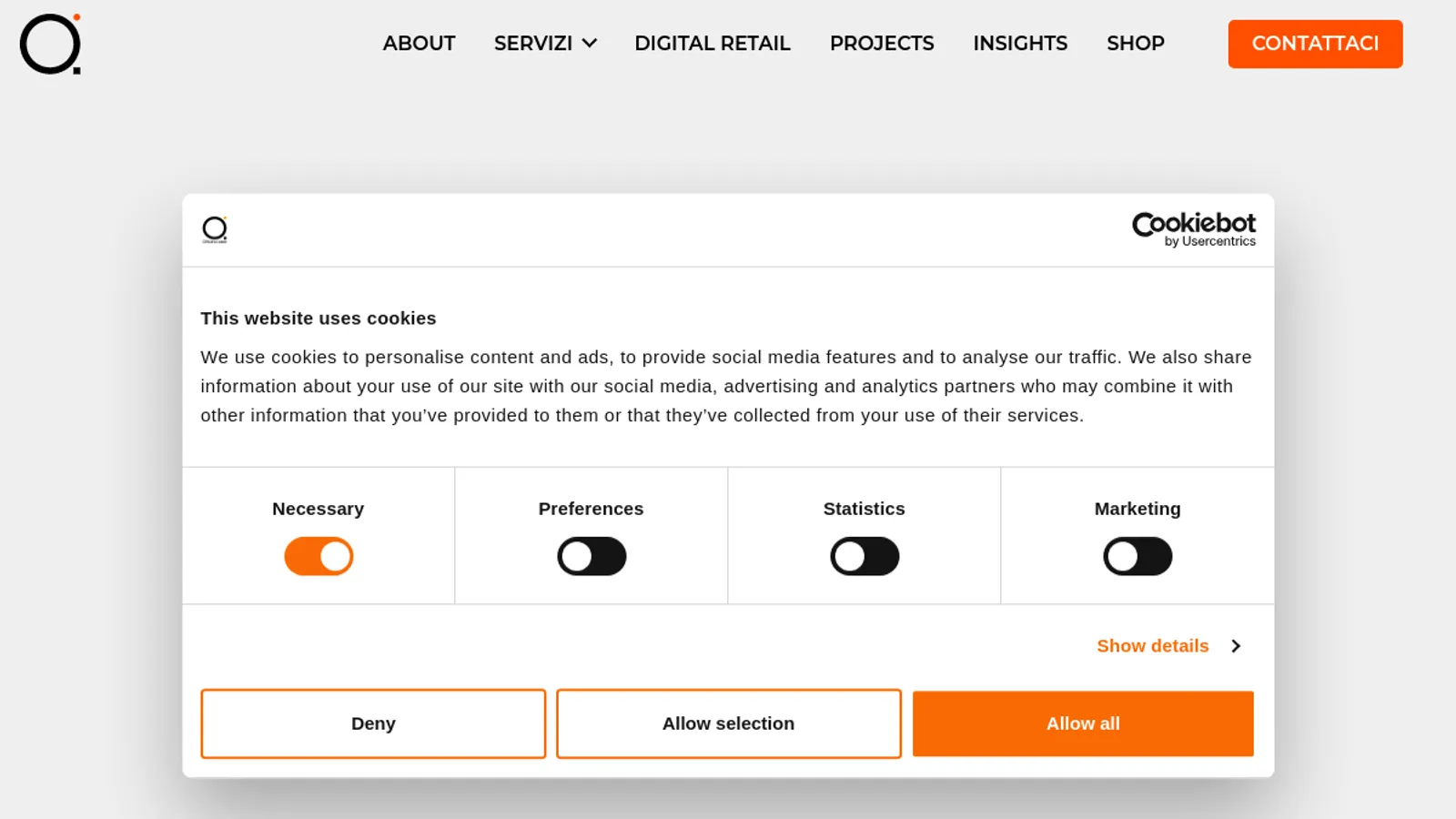Go to DIGITAL RETAIL page
The image size is (1456, 819).
tap(713, 44)
